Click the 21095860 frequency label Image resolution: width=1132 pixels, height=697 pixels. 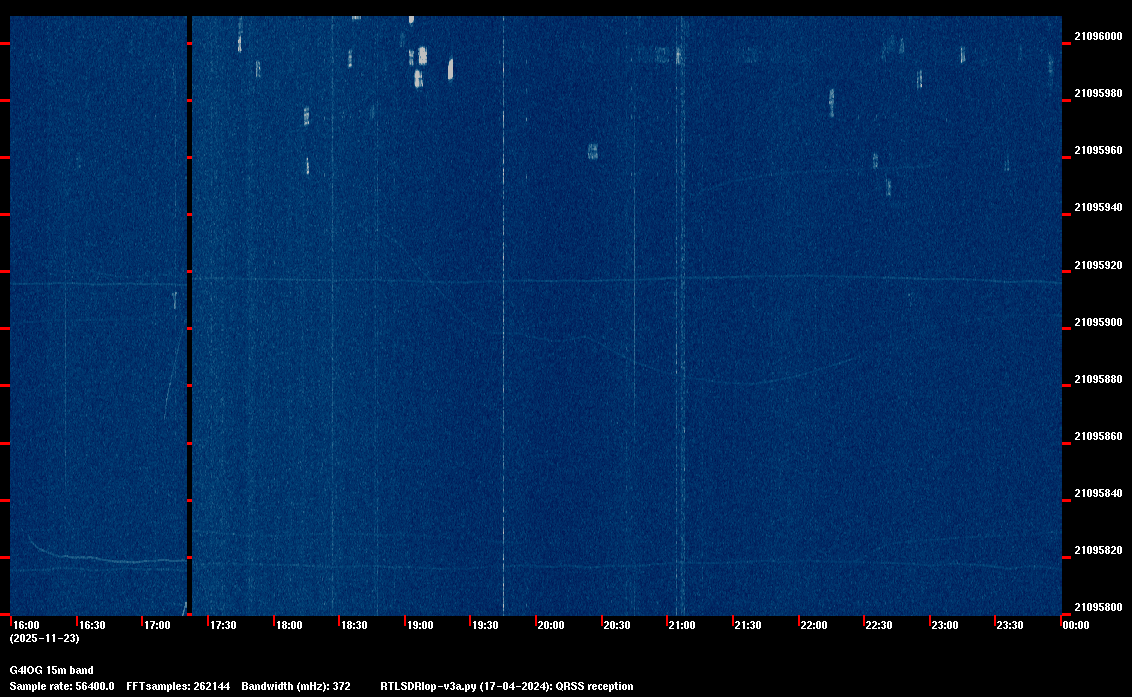(x=1098, y=436)
